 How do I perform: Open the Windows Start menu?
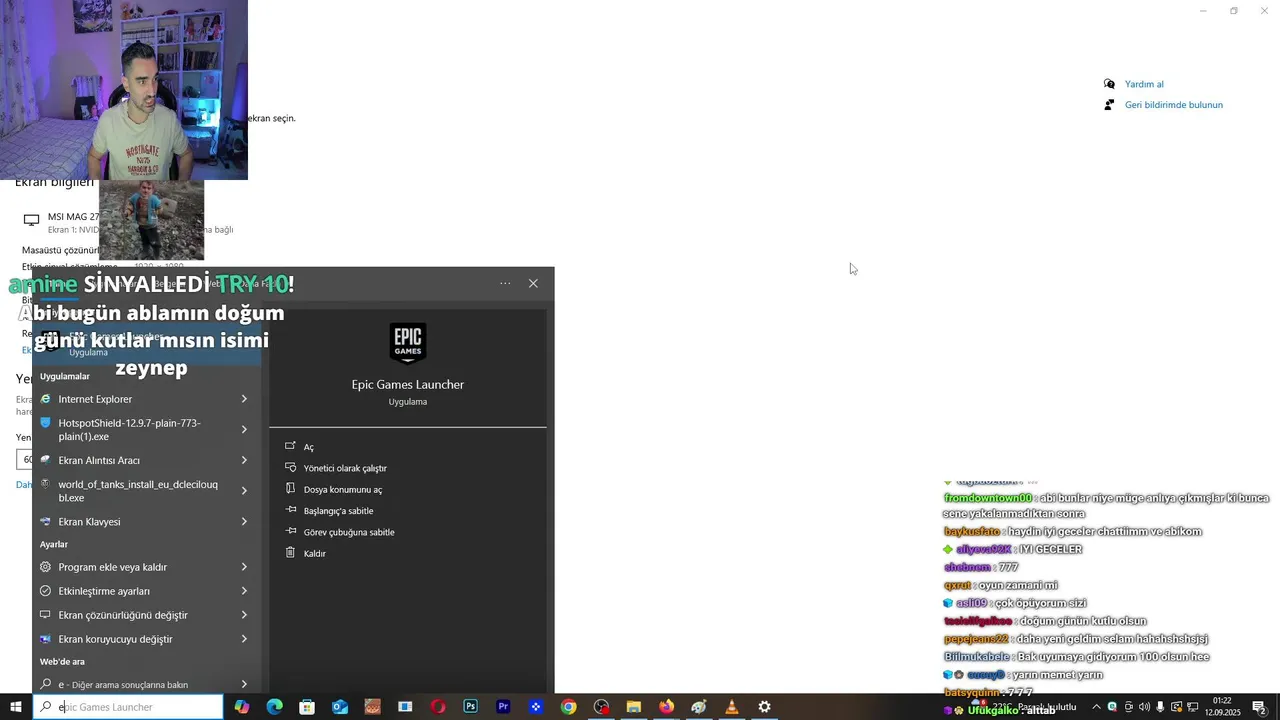[15, 707]
